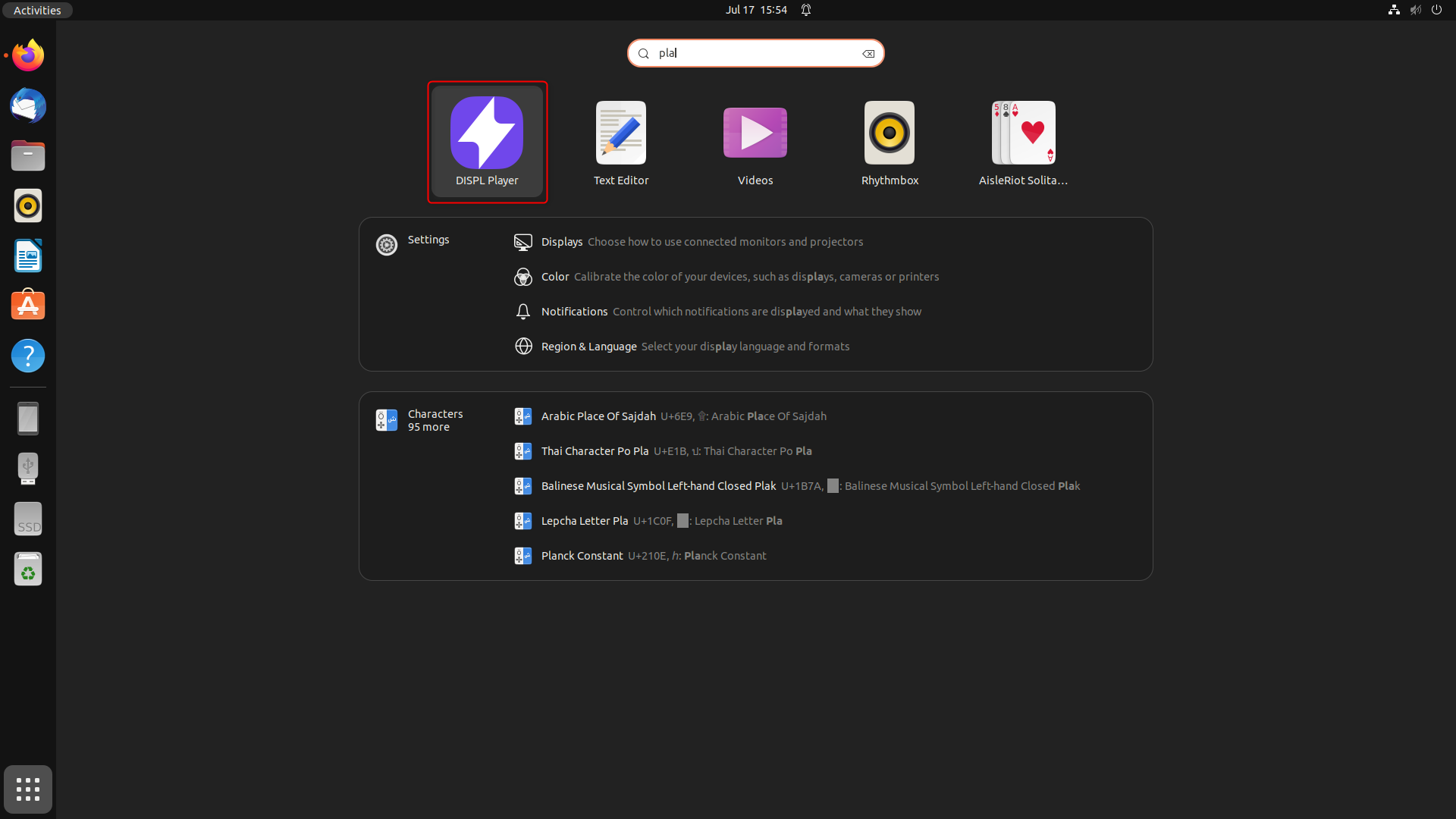Viewport: 1456px width, 819px height.
Task: Open Region & Language settings
Action: [588, 347]
